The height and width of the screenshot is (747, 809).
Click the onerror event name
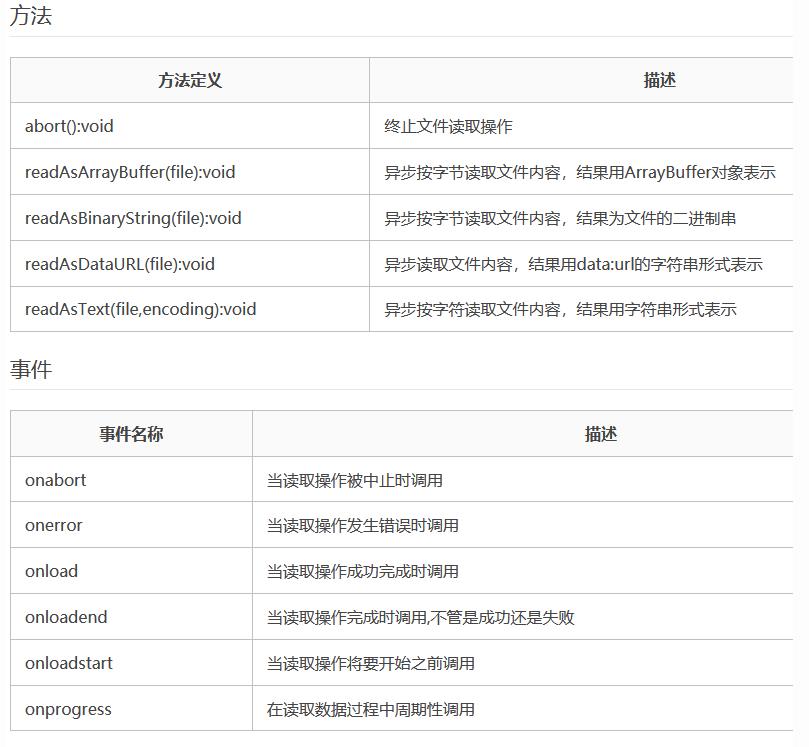[x=54, y=525]
